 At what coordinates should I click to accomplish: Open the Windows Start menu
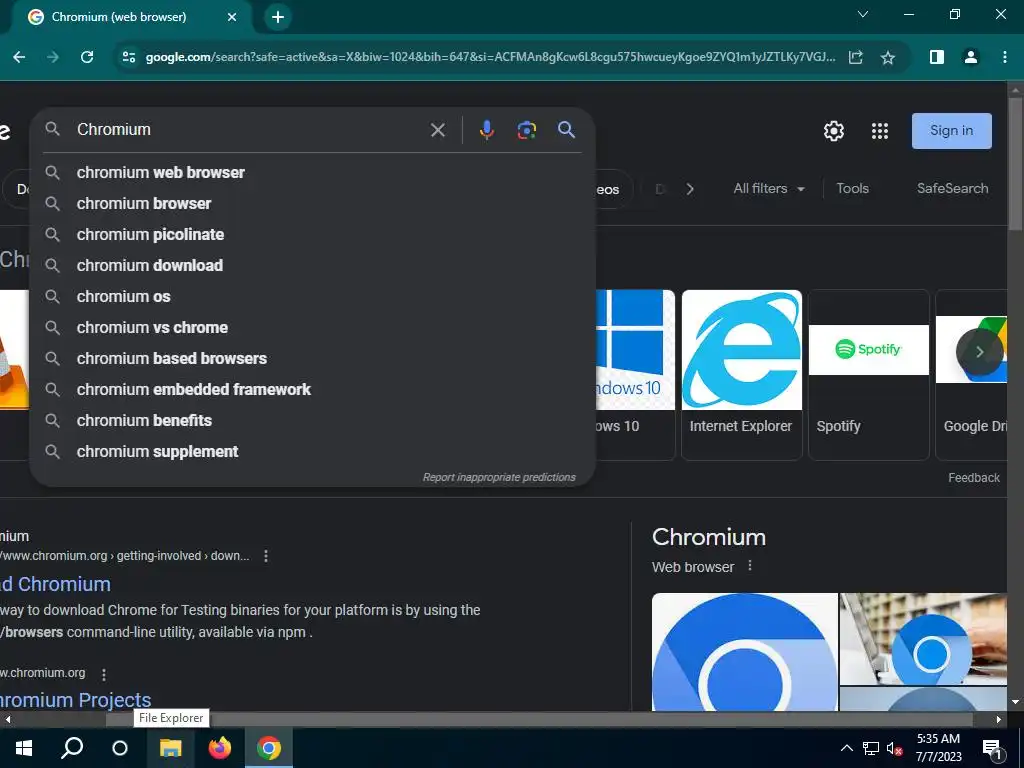(x=24, y=748)
